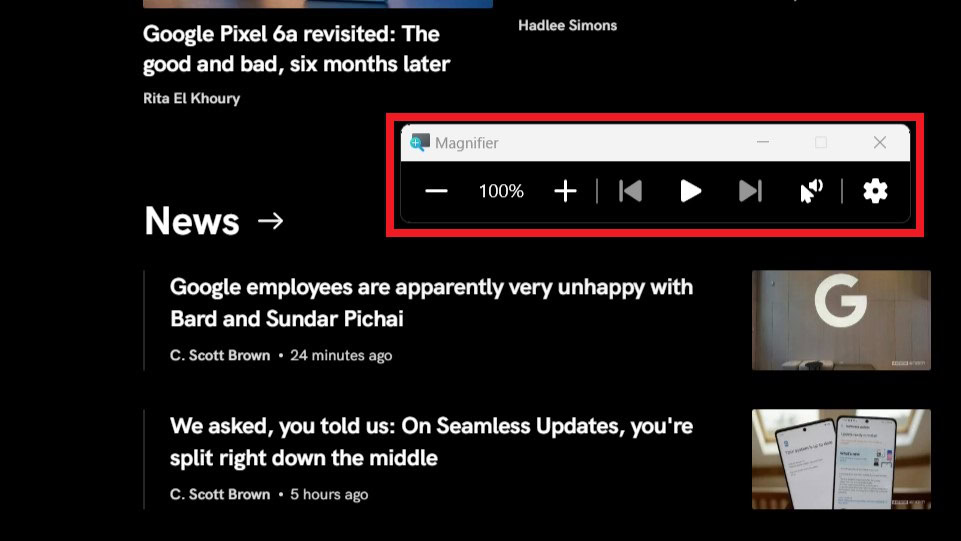Click C. Scott Brown on 5 hours ago article
Viewport: 961px width, 541px height.
pos(220,494)
